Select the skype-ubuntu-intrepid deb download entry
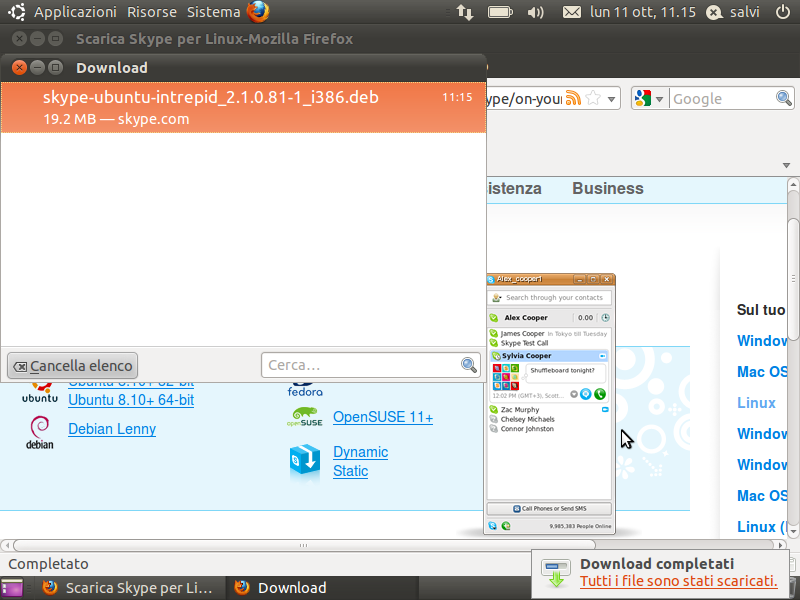800x600 pixels. click(243, 108)
